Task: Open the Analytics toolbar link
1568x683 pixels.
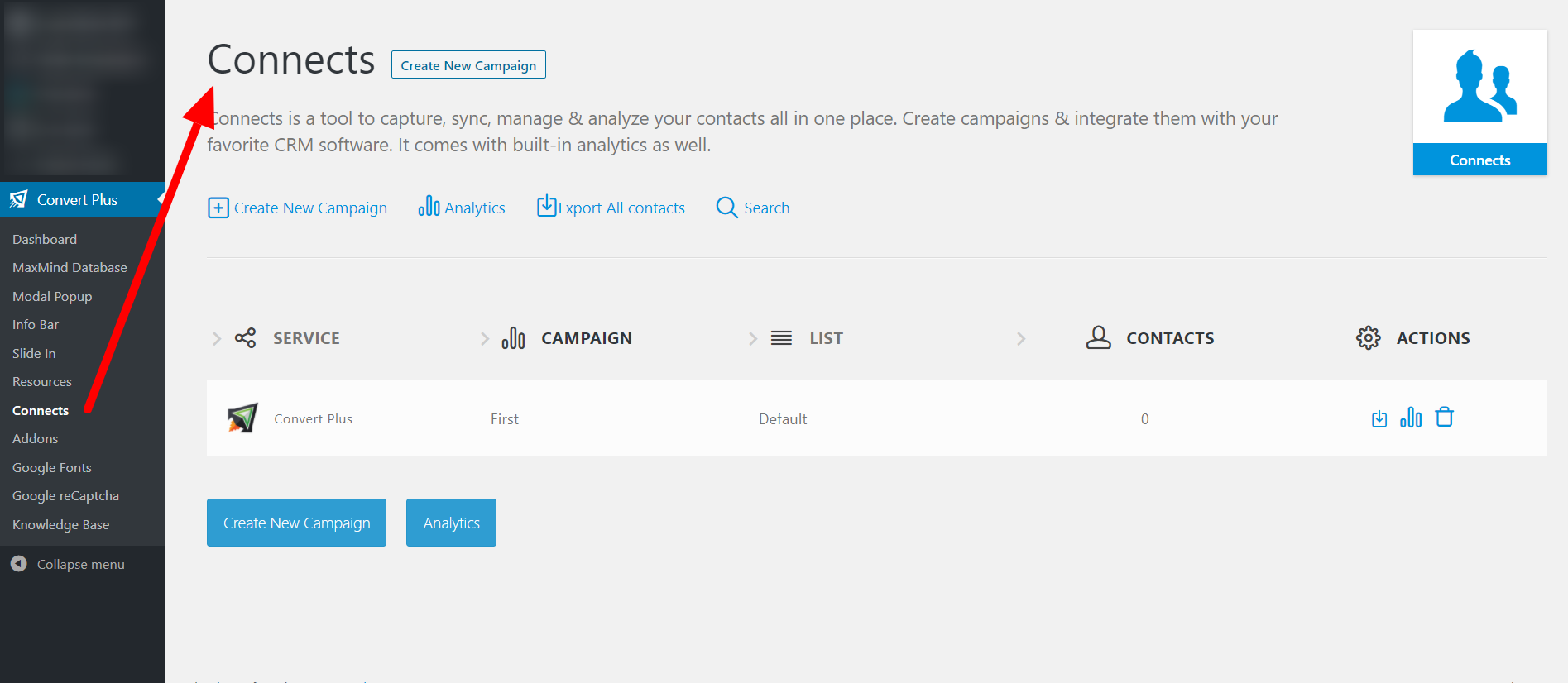Action: coord(475,208)
